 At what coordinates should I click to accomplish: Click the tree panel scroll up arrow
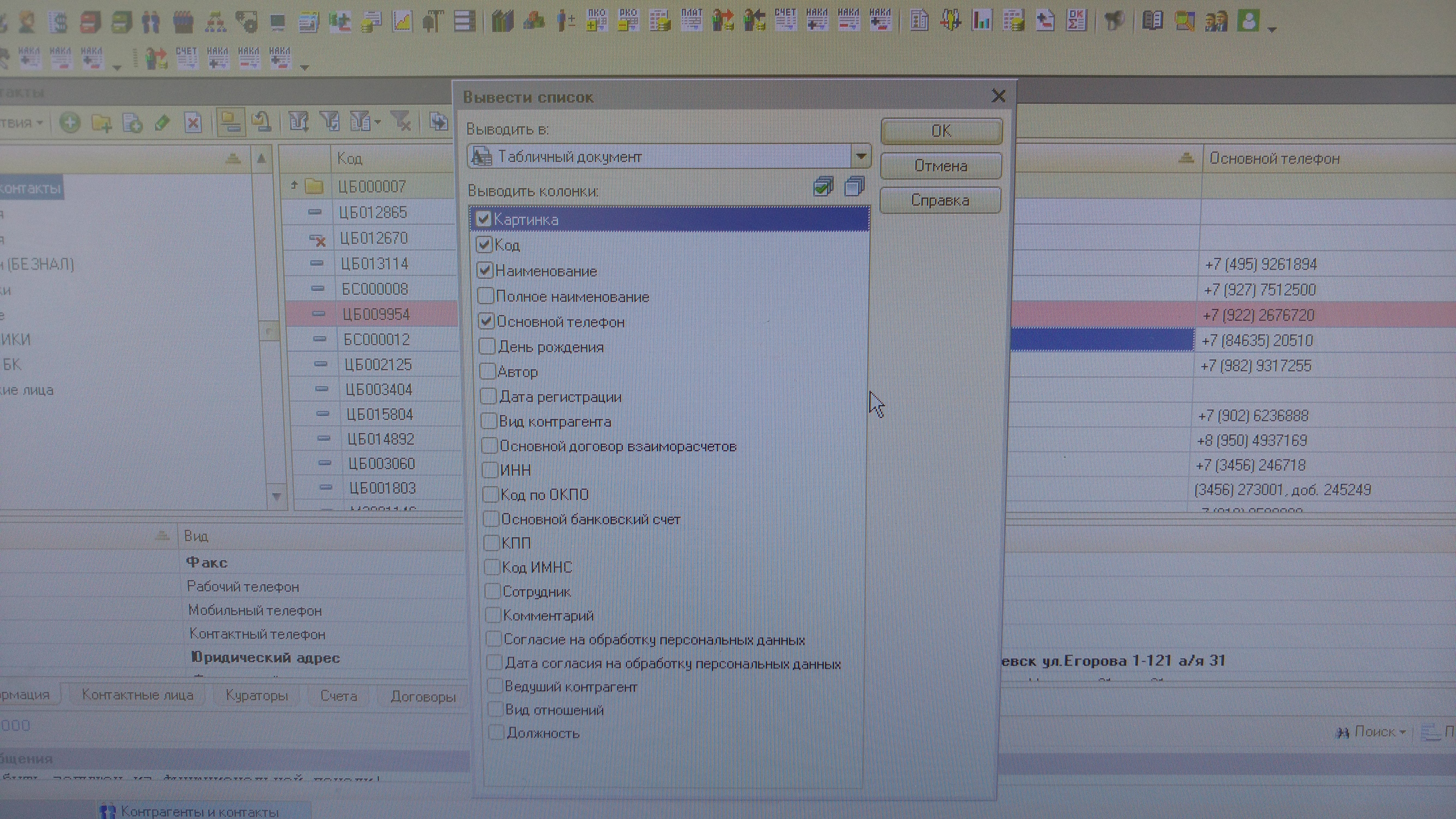[x=261, y=159]
